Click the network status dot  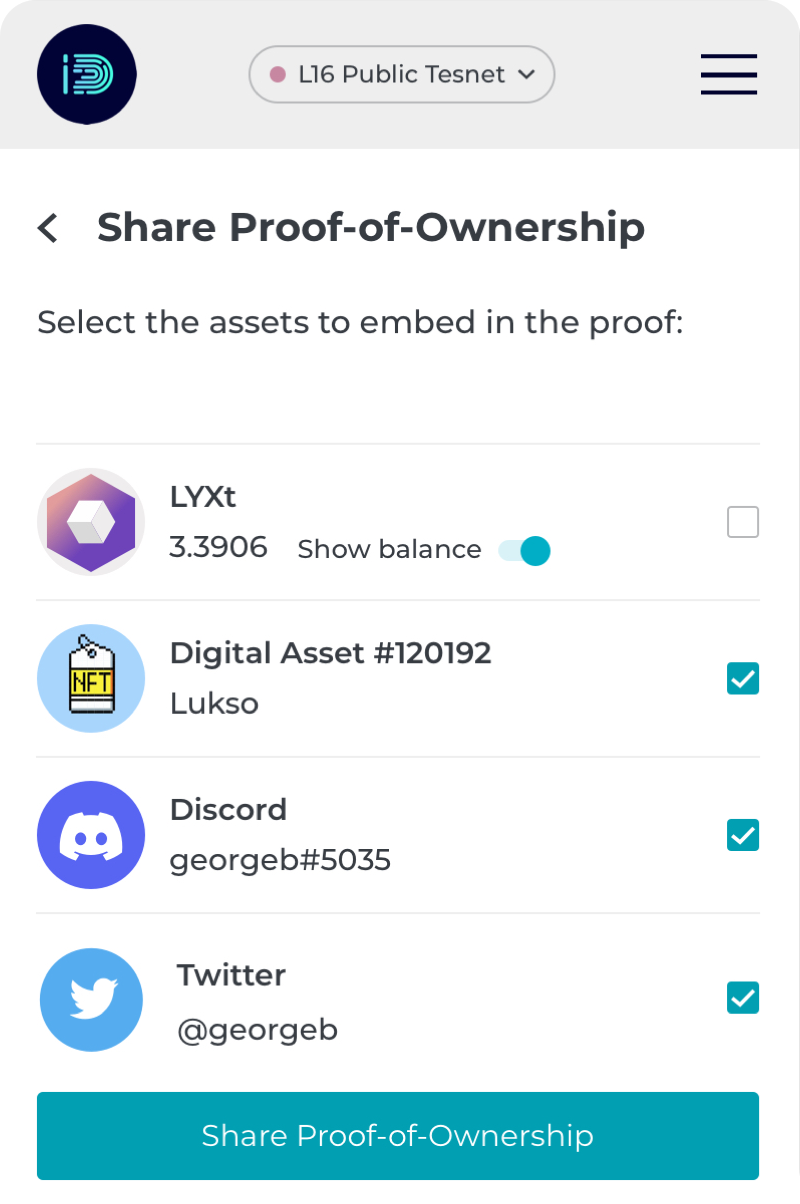click(278, 75)
